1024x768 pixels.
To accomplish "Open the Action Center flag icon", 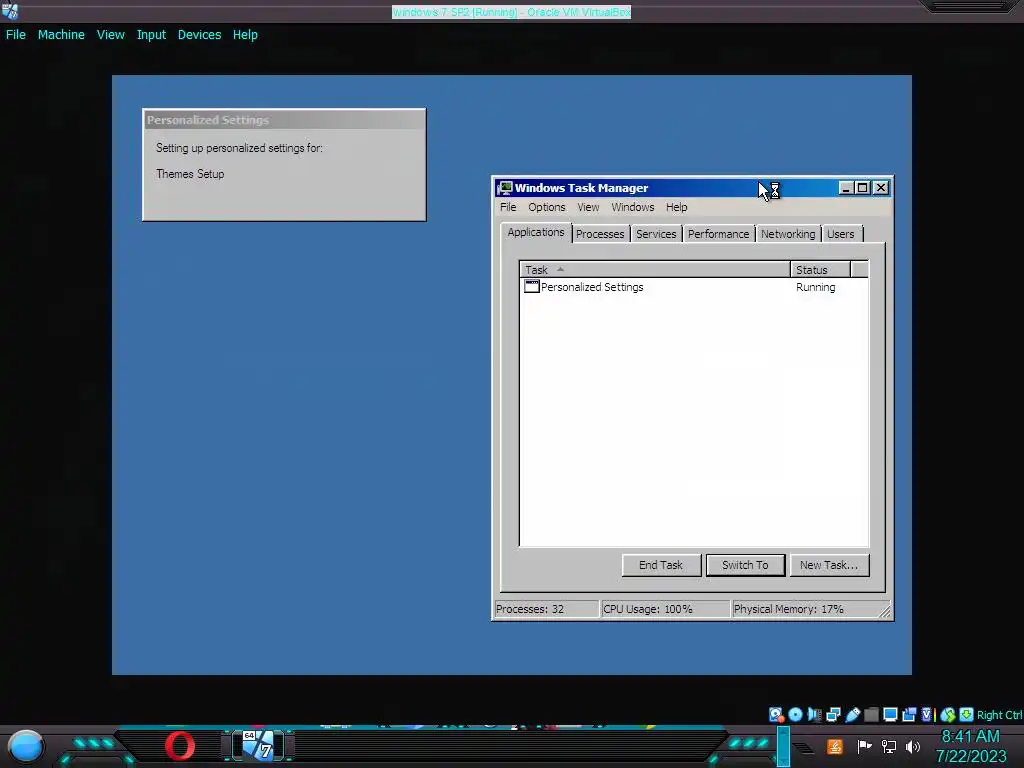I will coord(865,746).
